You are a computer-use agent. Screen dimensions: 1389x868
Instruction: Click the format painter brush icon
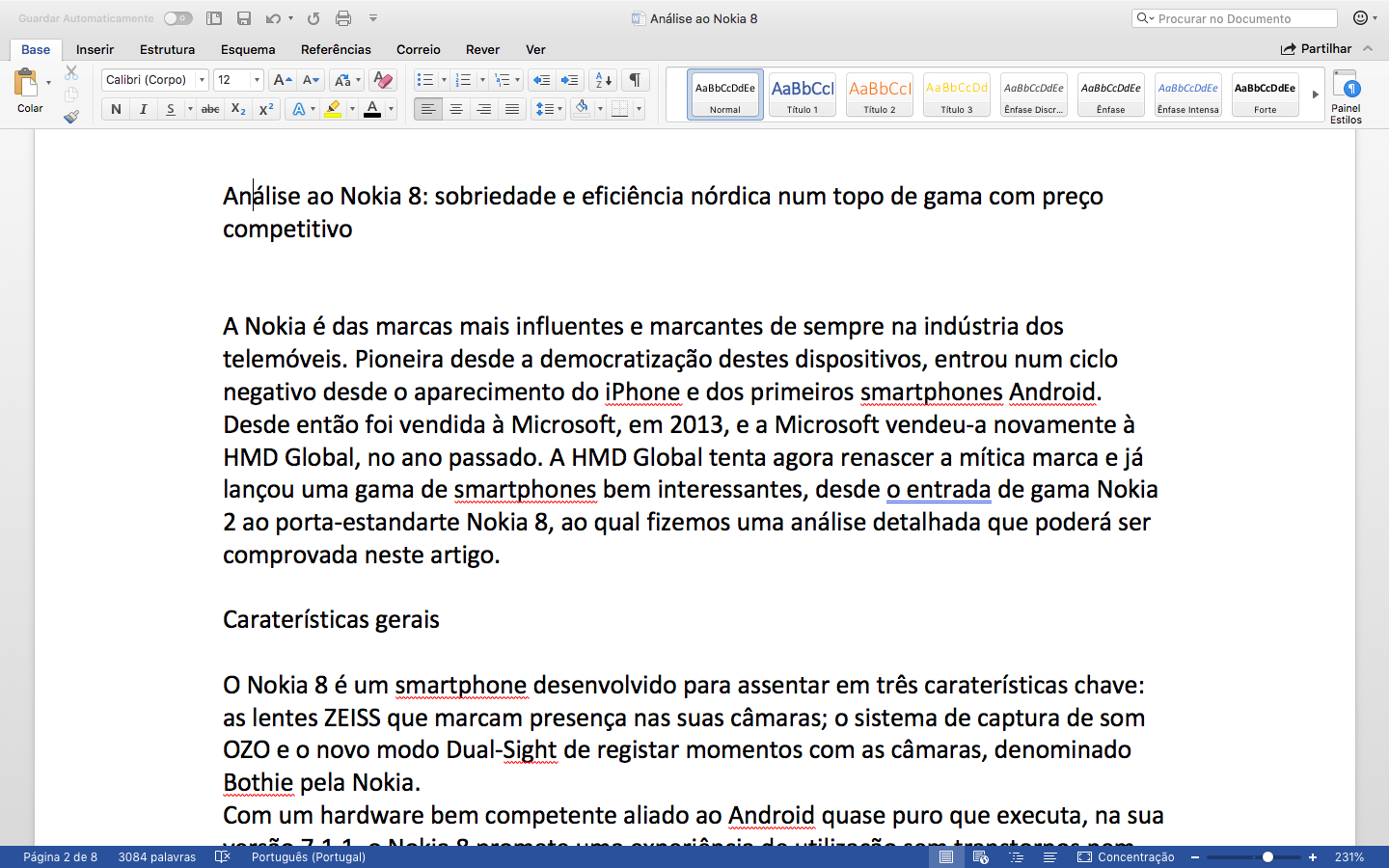tap(71, 117)
